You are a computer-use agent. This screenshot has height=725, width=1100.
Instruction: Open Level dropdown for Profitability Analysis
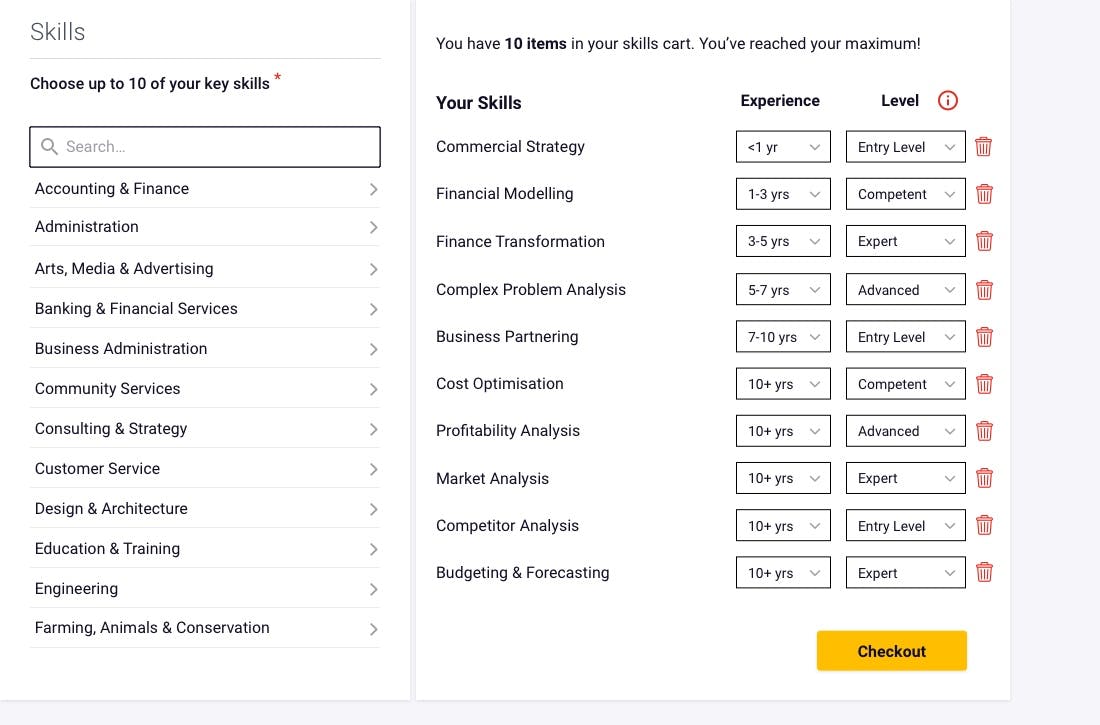905,431
